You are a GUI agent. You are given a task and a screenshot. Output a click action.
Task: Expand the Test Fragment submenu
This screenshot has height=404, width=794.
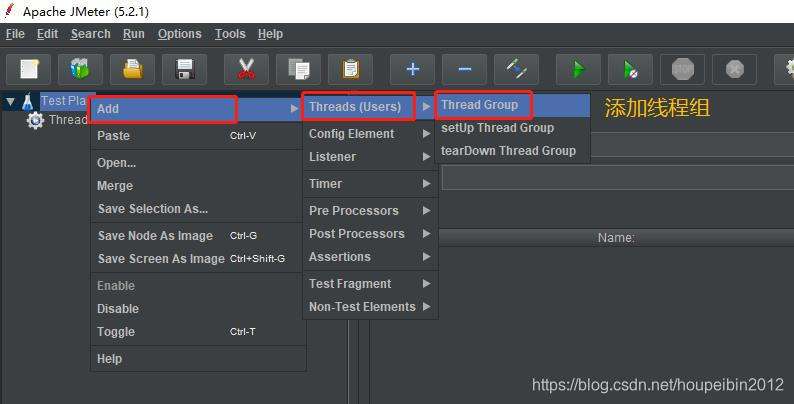click(x=370, y=284)
